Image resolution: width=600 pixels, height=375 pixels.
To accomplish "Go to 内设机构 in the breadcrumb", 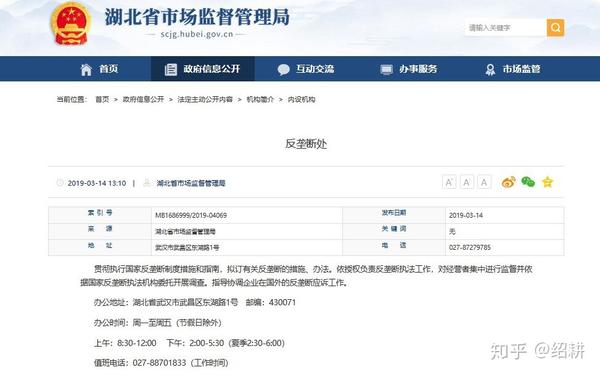I will pyautogui.click(x=302, y=99).
